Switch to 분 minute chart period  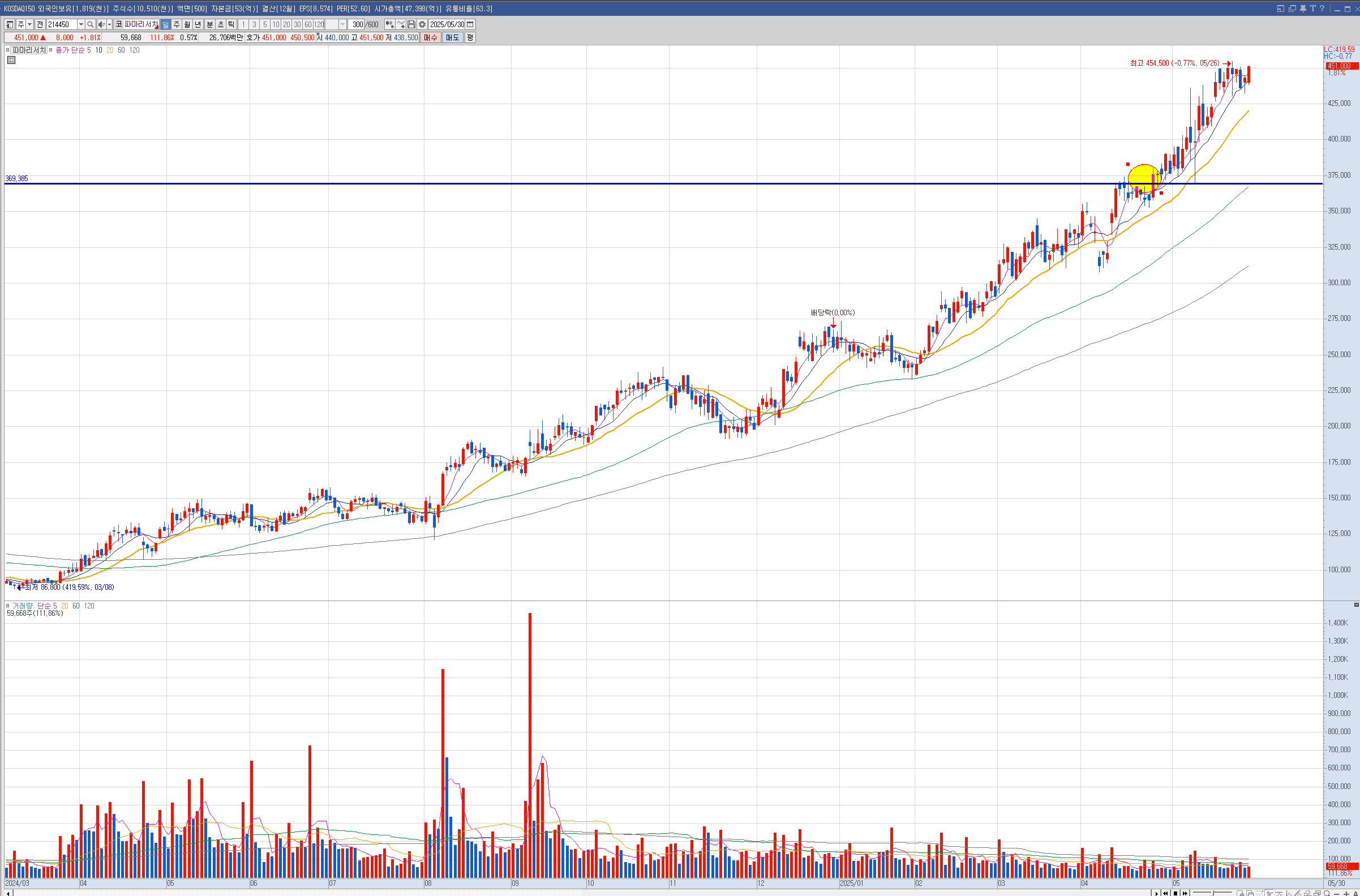tap(209, 24)
